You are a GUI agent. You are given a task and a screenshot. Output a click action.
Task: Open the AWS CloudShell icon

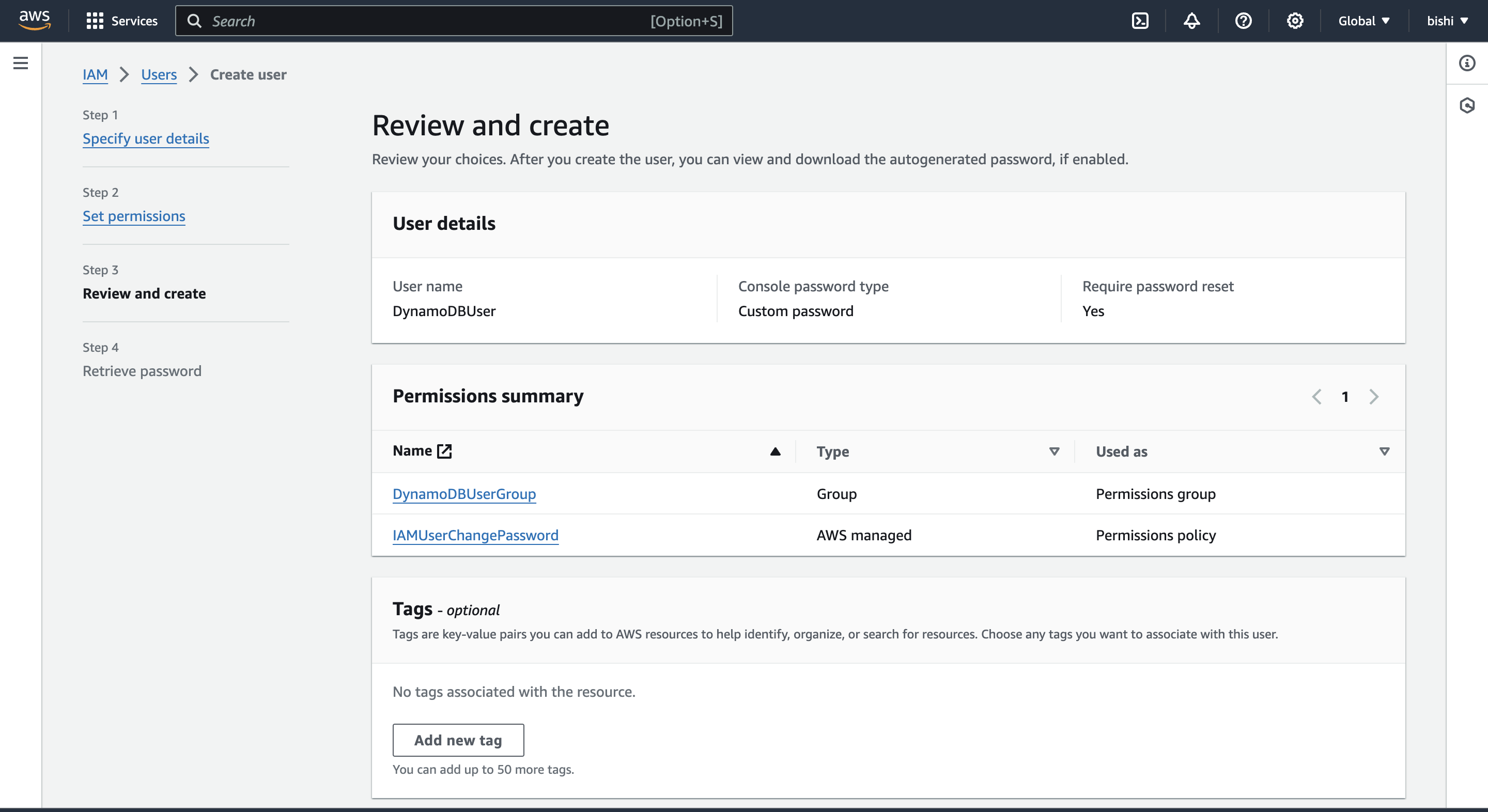coord(1140,21)
